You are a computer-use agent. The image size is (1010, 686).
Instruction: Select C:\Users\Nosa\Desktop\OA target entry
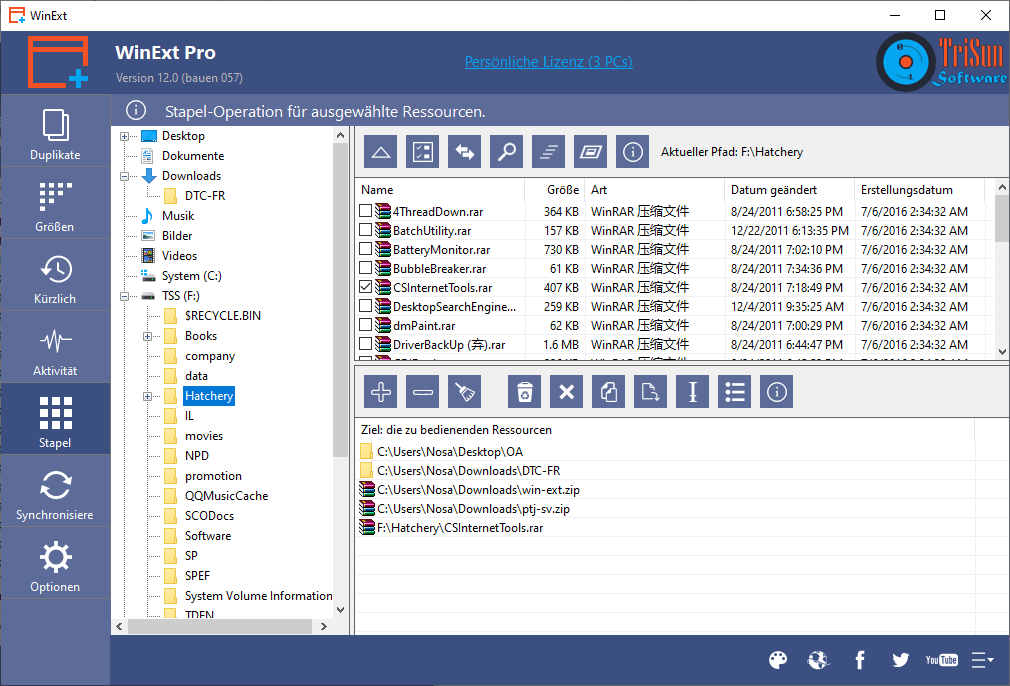(x=450, y=452)
